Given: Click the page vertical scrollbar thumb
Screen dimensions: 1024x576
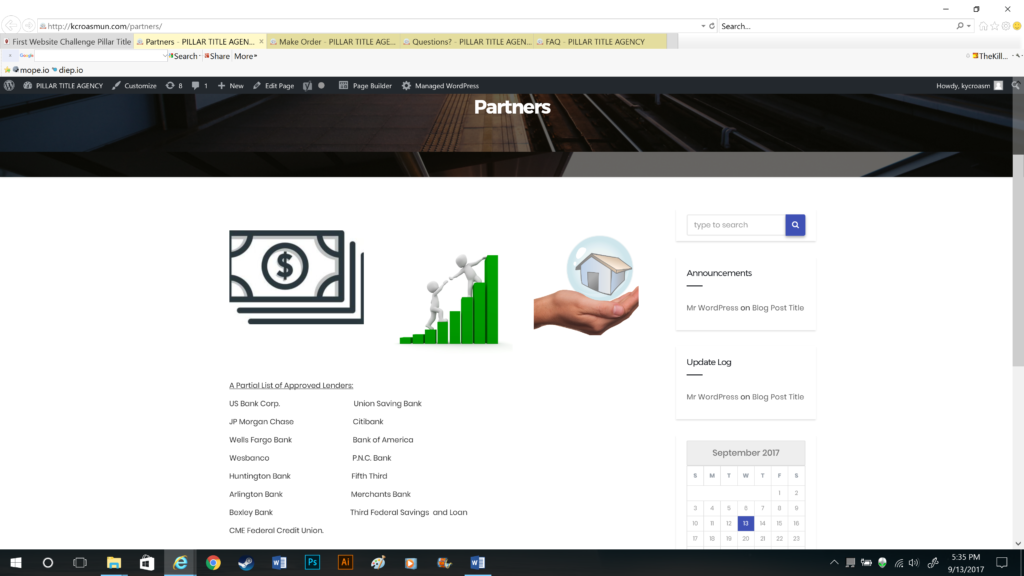Looking at the screenshot, I should [x=1018, y=260].
